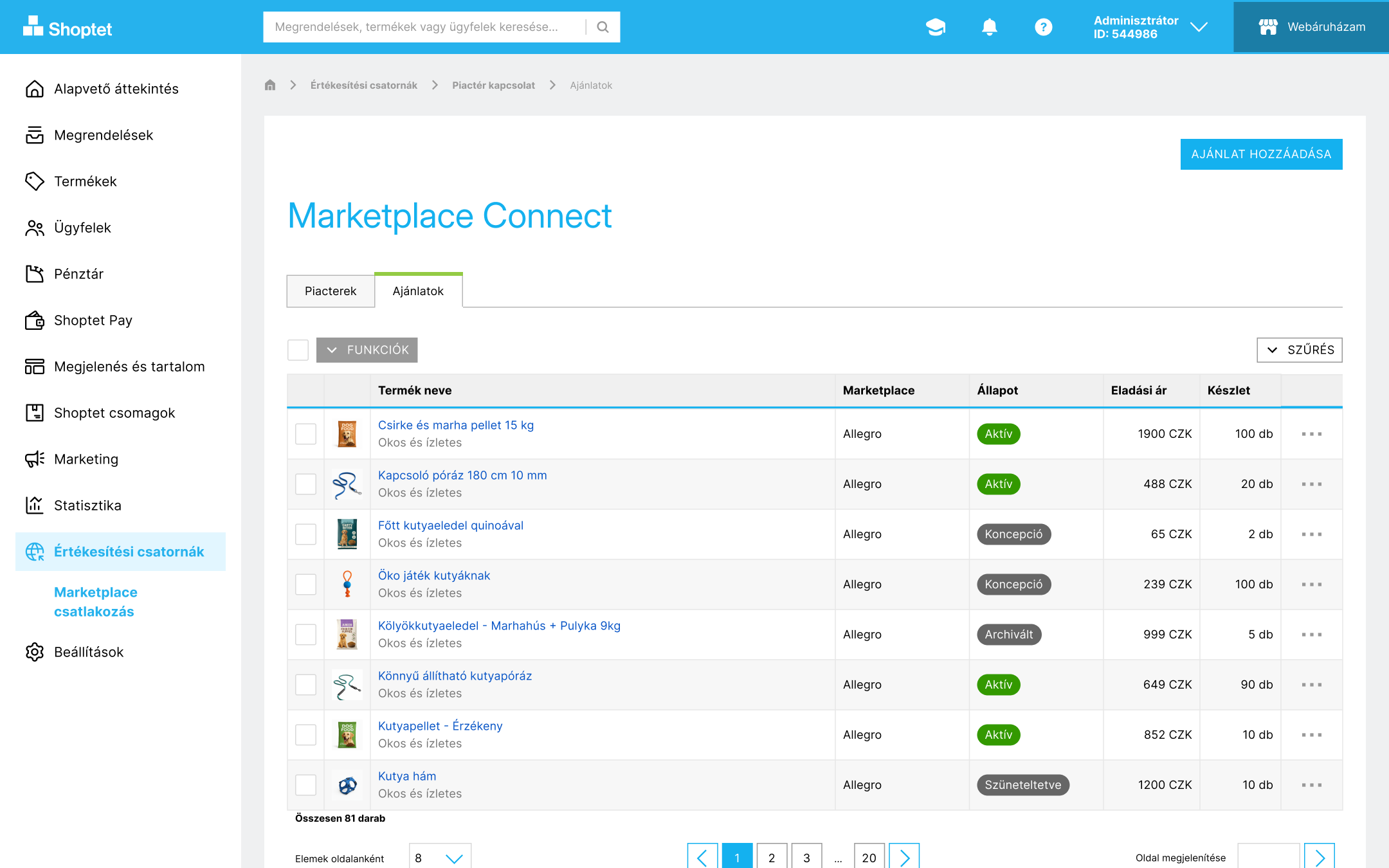Image resolution: width=1389 pixels, height=868 pixels.
Task: Click the graduation cap academy icon
Action: pyautogui.click(x=936, y=27)
